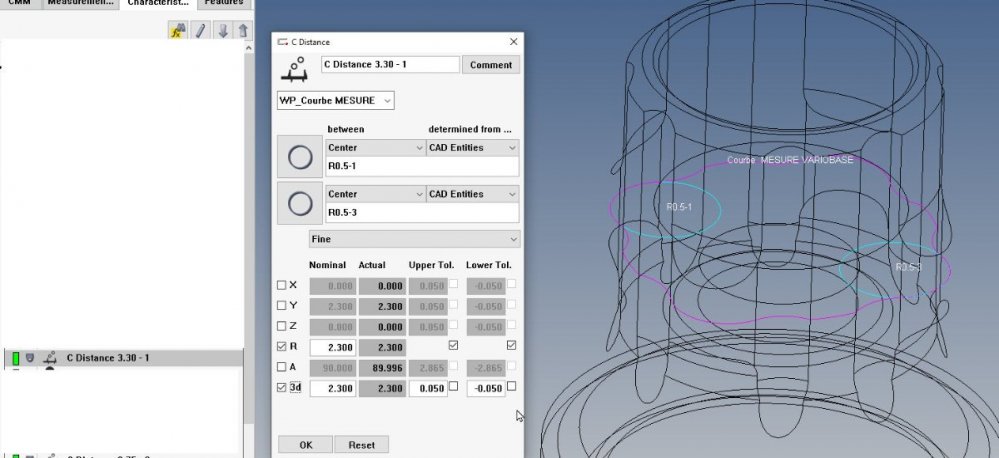Click 3d upper tolerance field 0.050
The width and height of the screenshot is (999, 458).
[x=428, y=388]
